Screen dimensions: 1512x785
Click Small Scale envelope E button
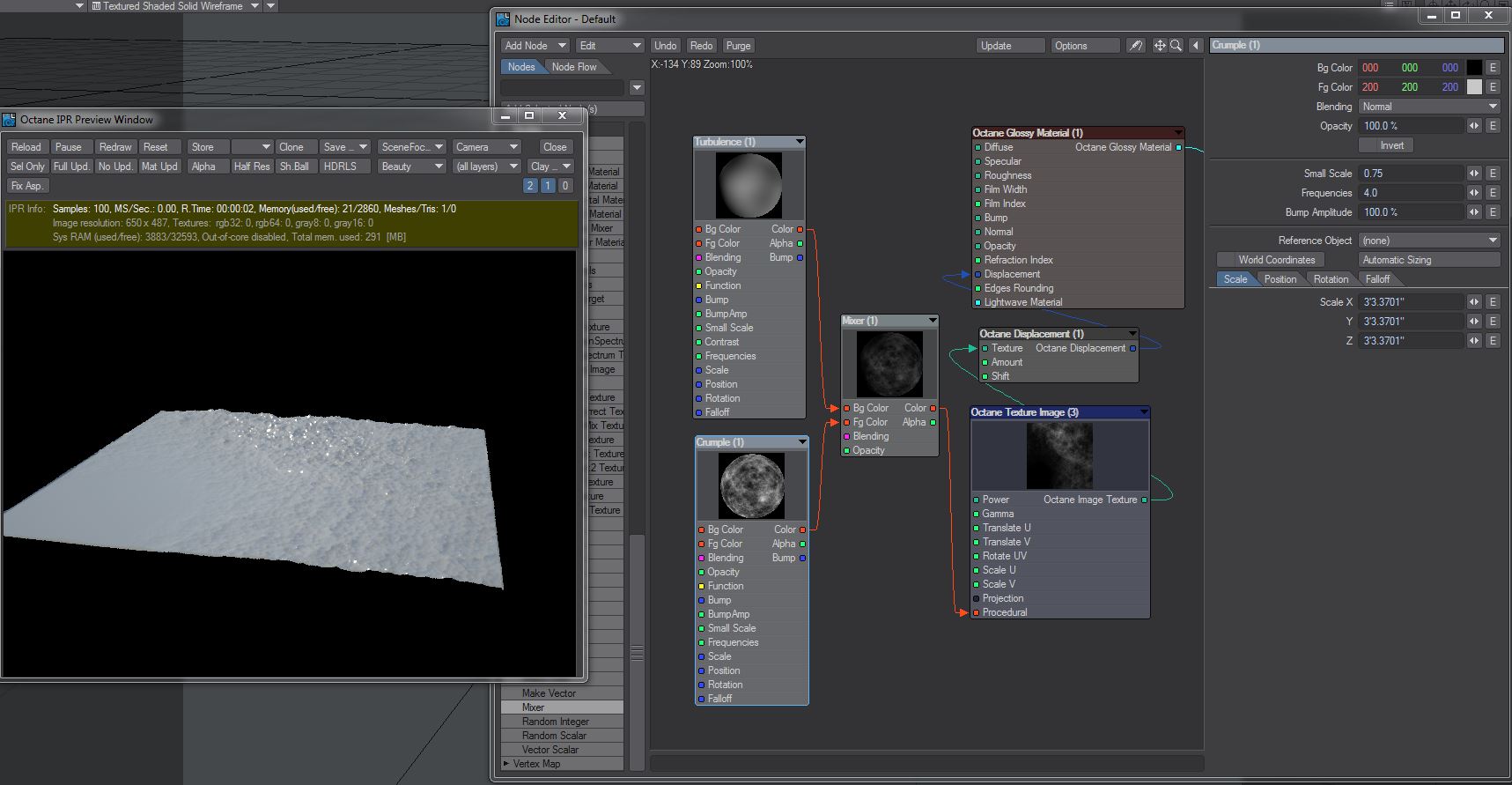(x=1493, y=174)
